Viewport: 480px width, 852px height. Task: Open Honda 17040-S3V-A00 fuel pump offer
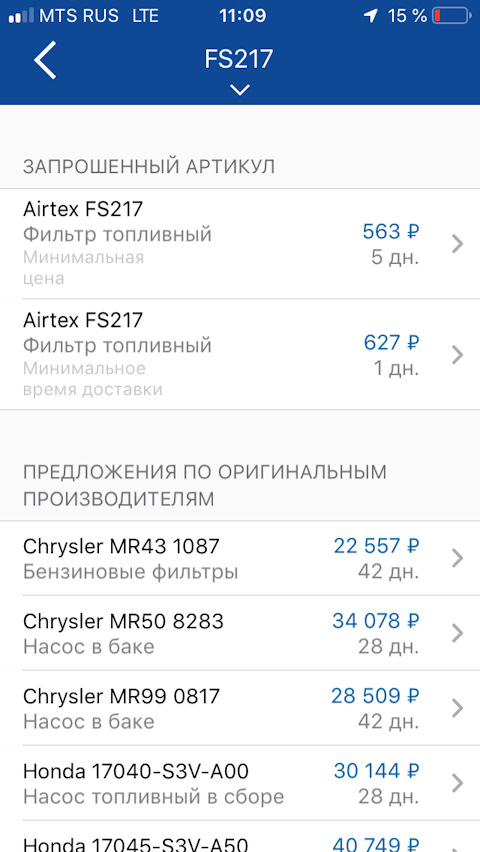240,783
